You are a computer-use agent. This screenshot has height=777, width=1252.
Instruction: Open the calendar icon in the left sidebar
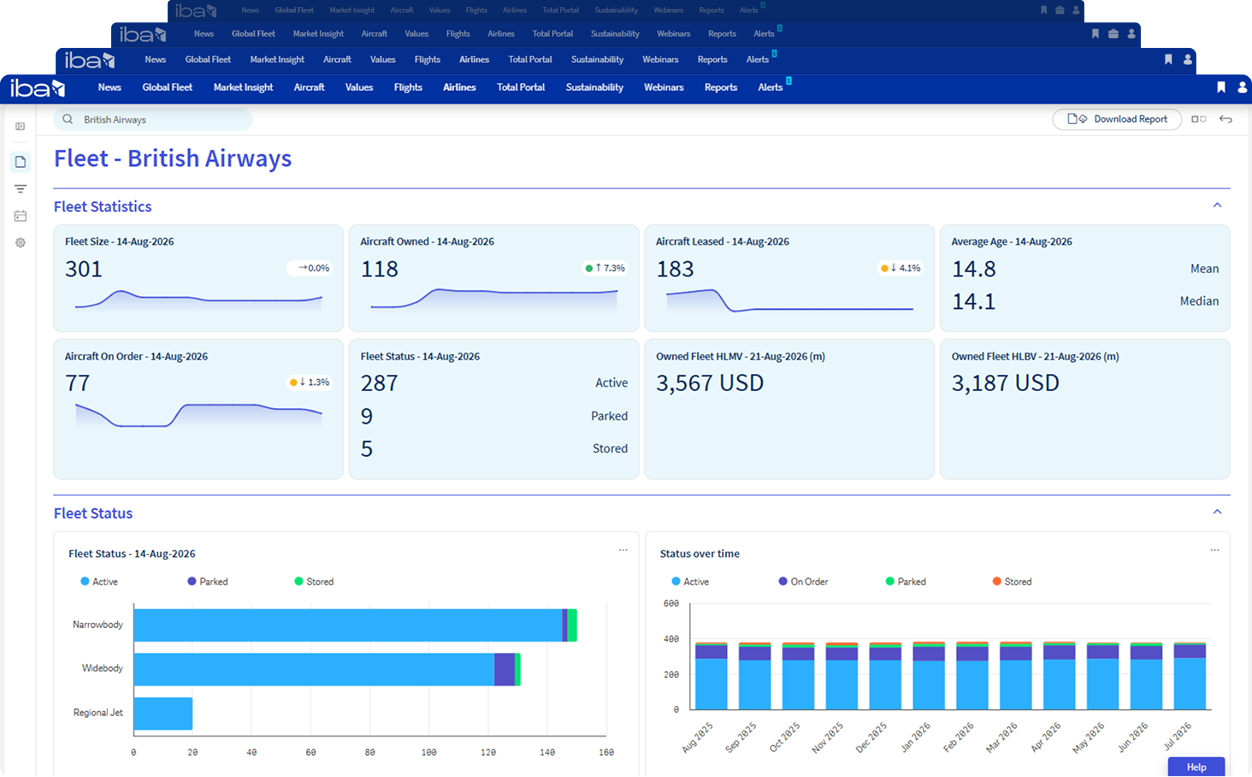pos(20,216)
